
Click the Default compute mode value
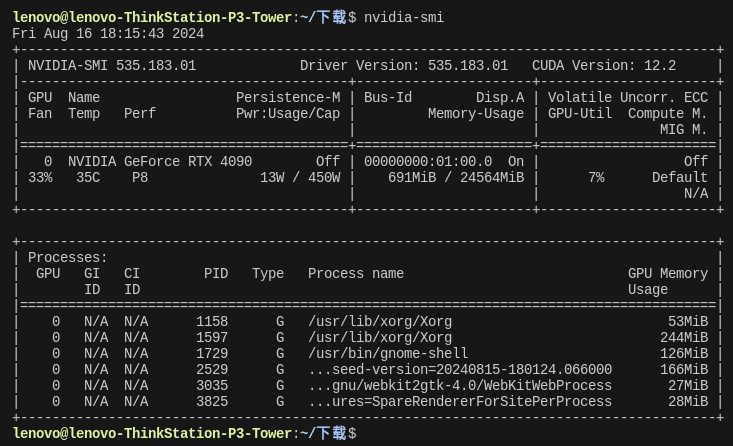pyautogui.click(x=680, y=178)
